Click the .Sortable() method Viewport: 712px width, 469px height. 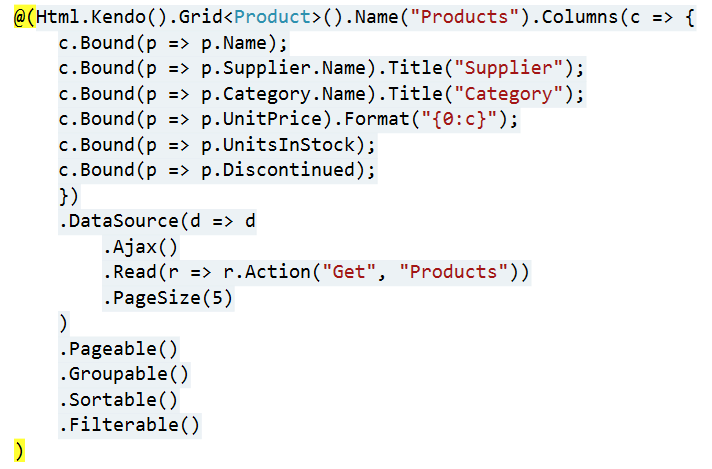(x=119, y=400)
